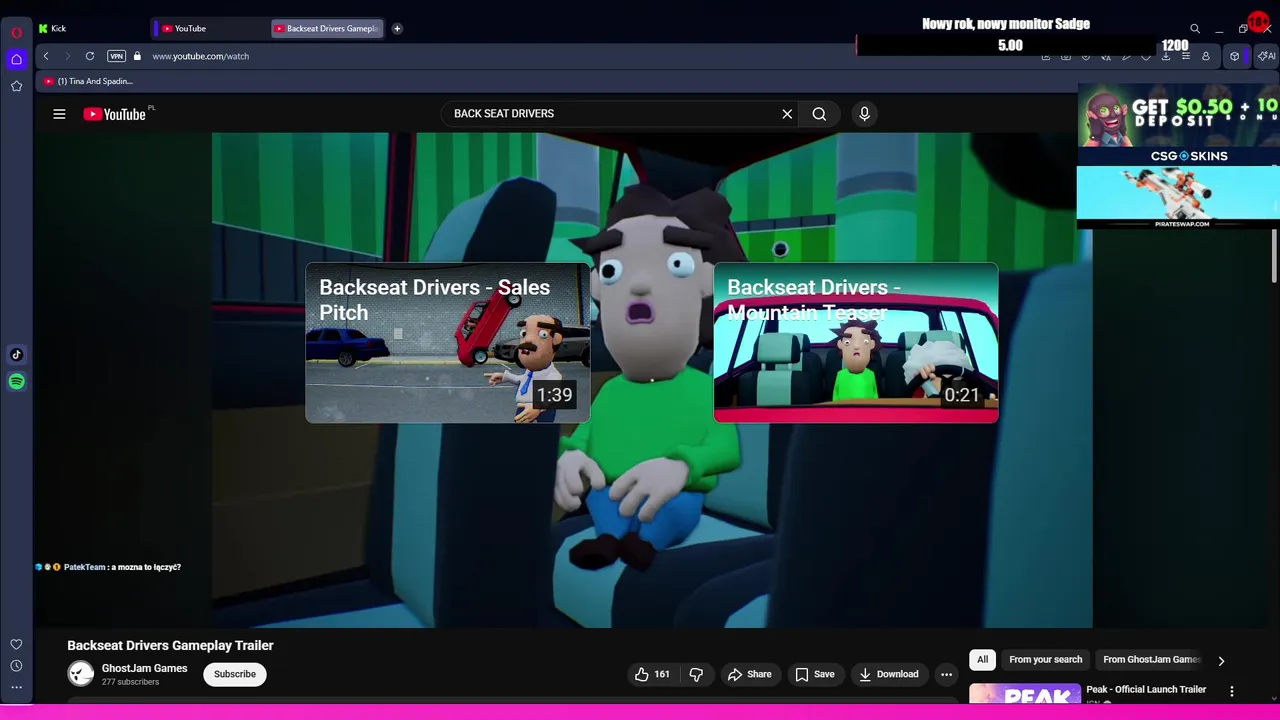Image resolution: width=1280 pixels, height=720 pixels.
Task: Open the browser profile icon
Action: click(x=1206, y=56)
